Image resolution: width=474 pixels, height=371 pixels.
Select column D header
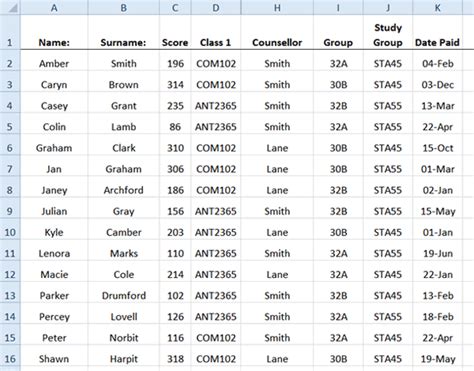pos(216,7)
